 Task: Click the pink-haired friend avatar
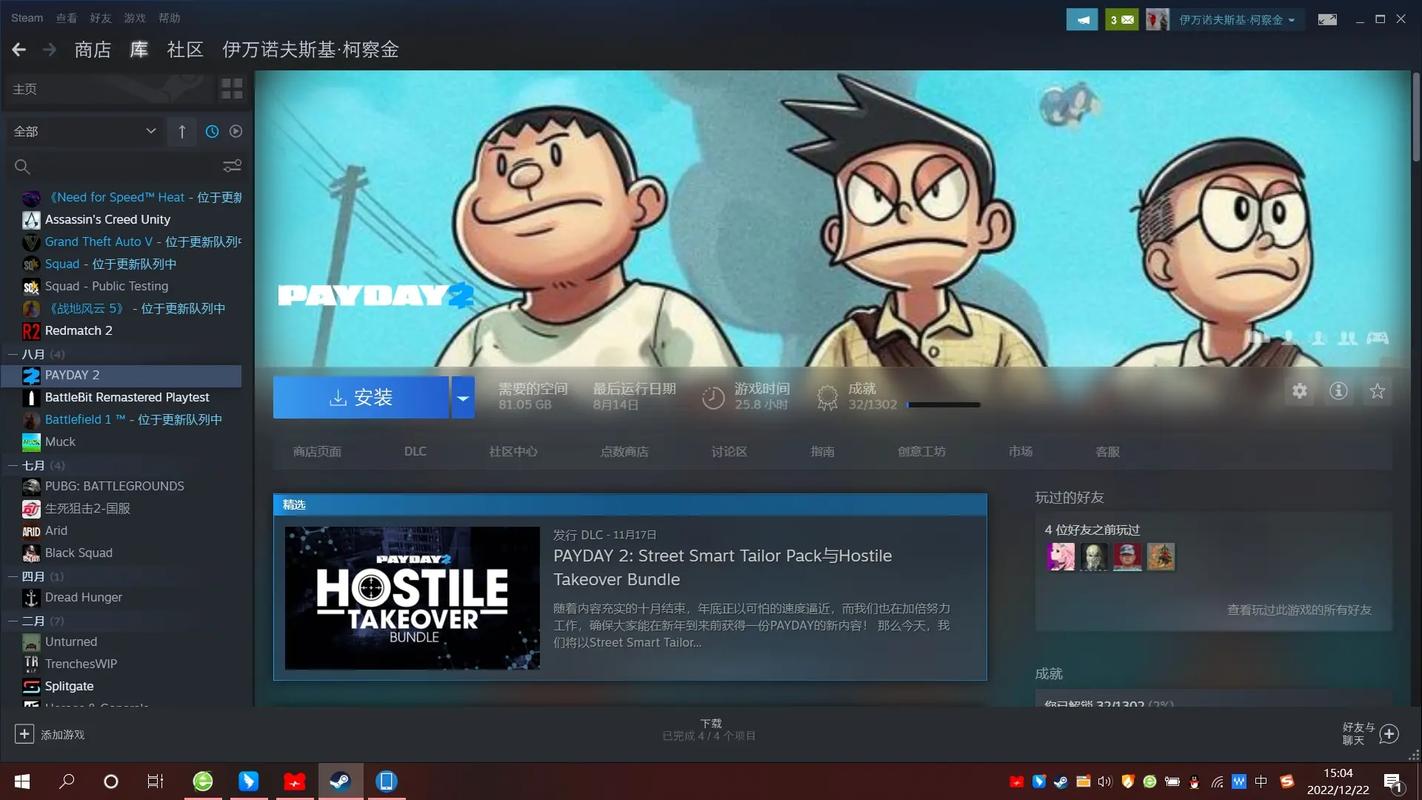(1061, 556)
